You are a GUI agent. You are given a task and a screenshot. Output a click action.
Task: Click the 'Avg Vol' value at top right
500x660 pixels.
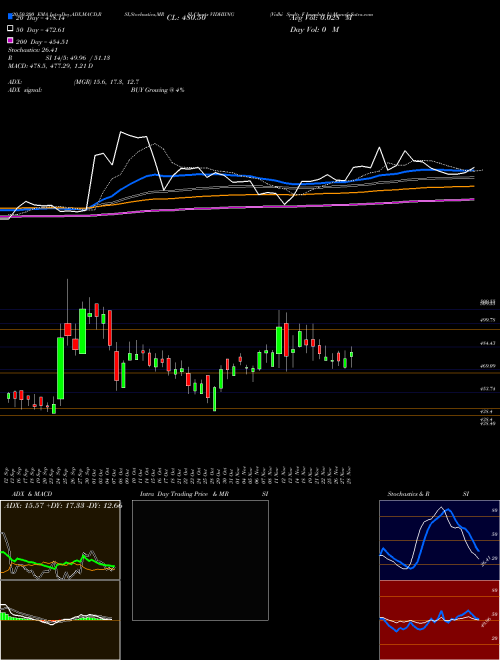tap(321, 18)
